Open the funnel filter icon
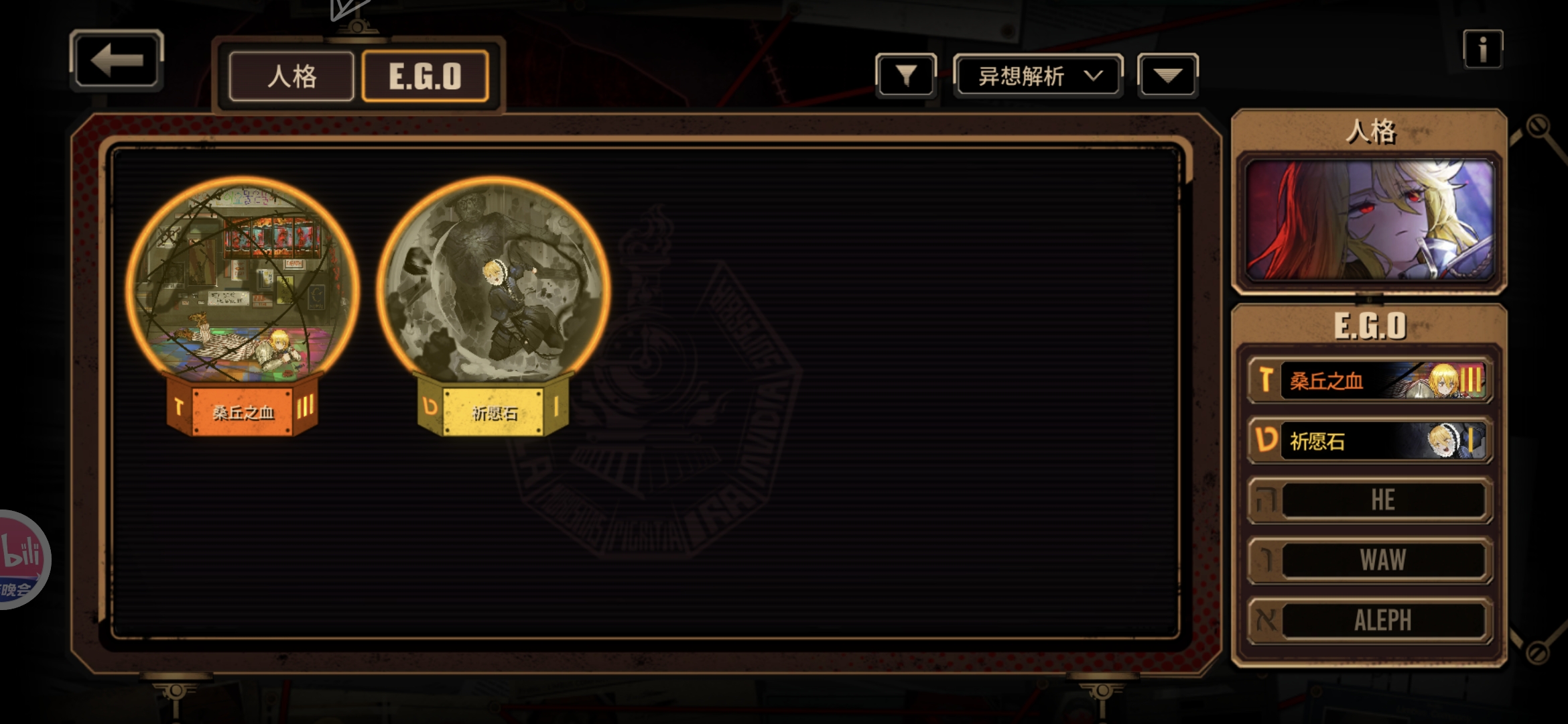 pos(906,75)
